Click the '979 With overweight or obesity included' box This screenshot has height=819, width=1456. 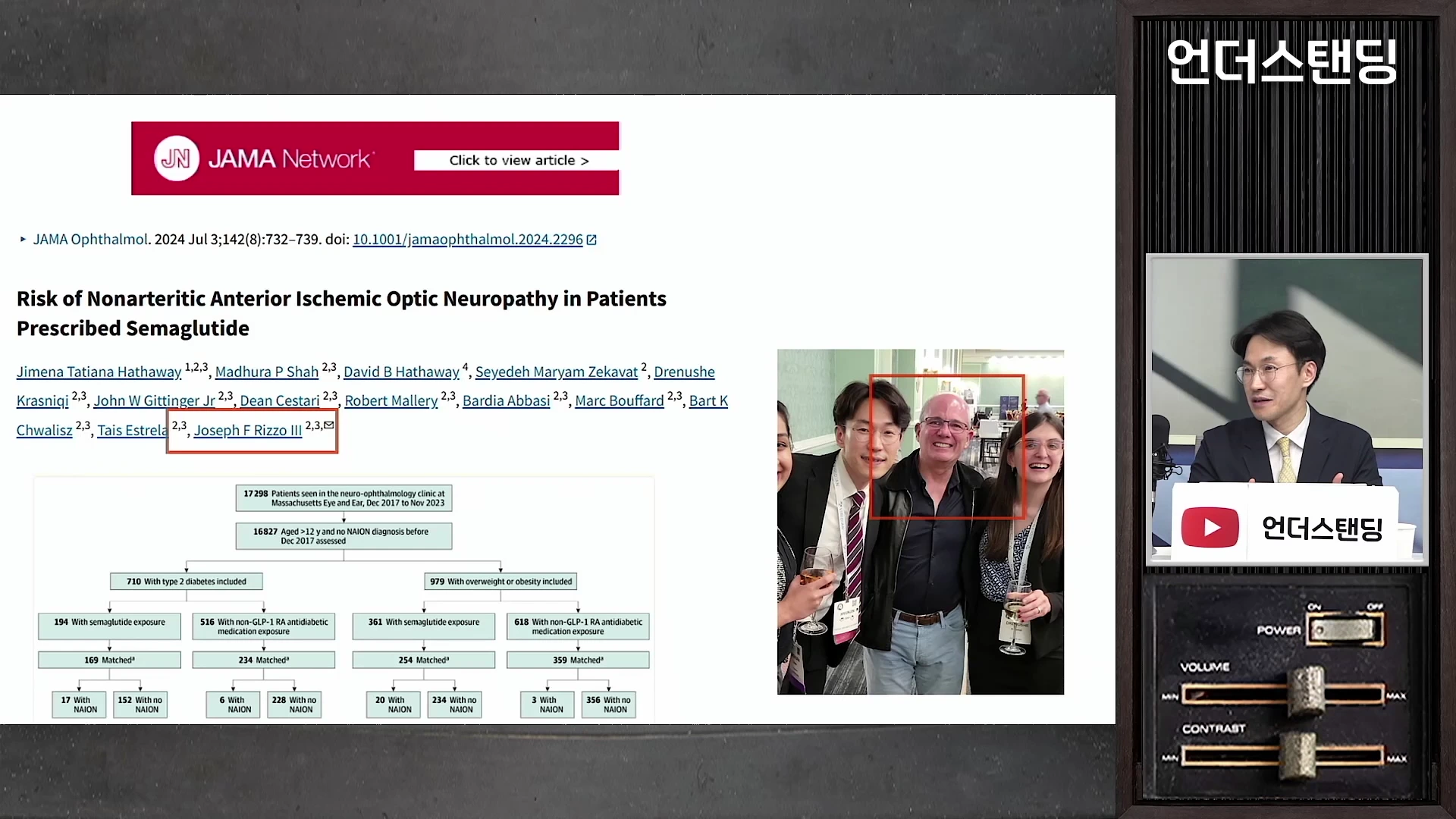pos(500,582)
